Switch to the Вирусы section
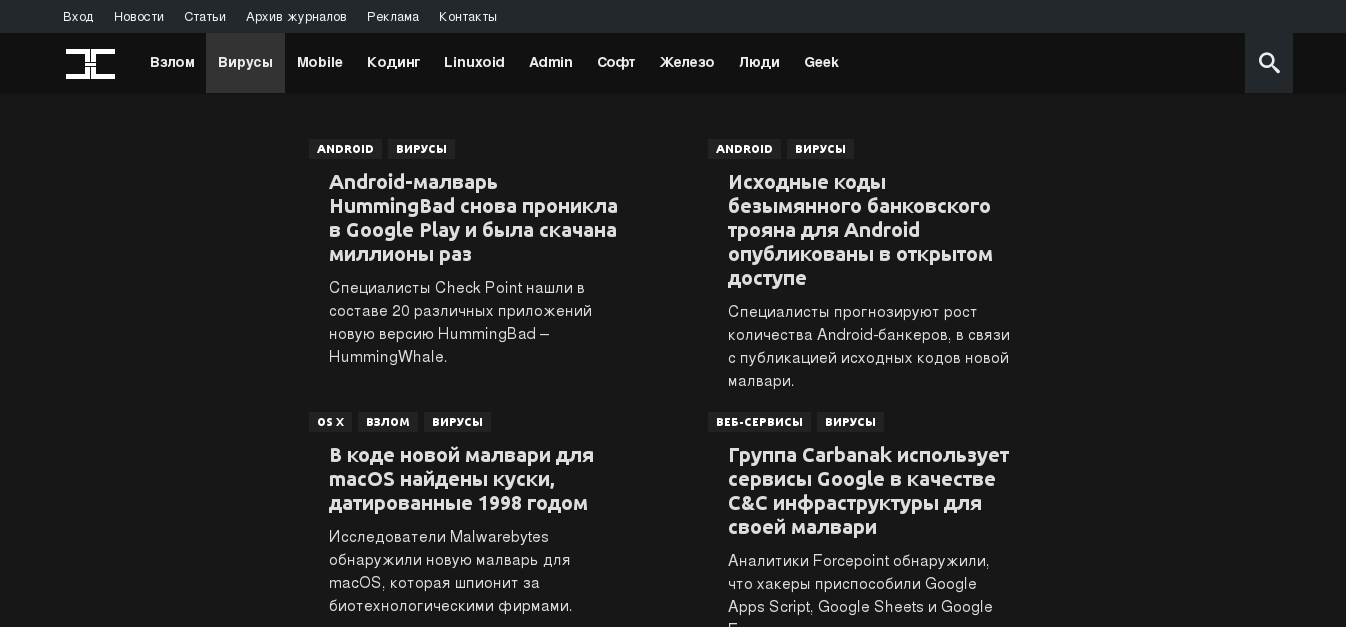The image size is (1346, 627). pyautogui.click(x=245, y=62)
